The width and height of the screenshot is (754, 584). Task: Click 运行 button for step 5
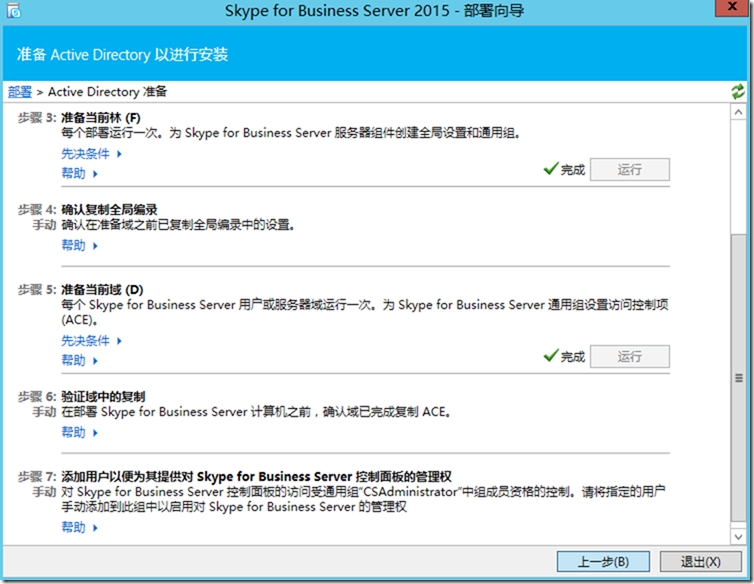pos(629,356)
